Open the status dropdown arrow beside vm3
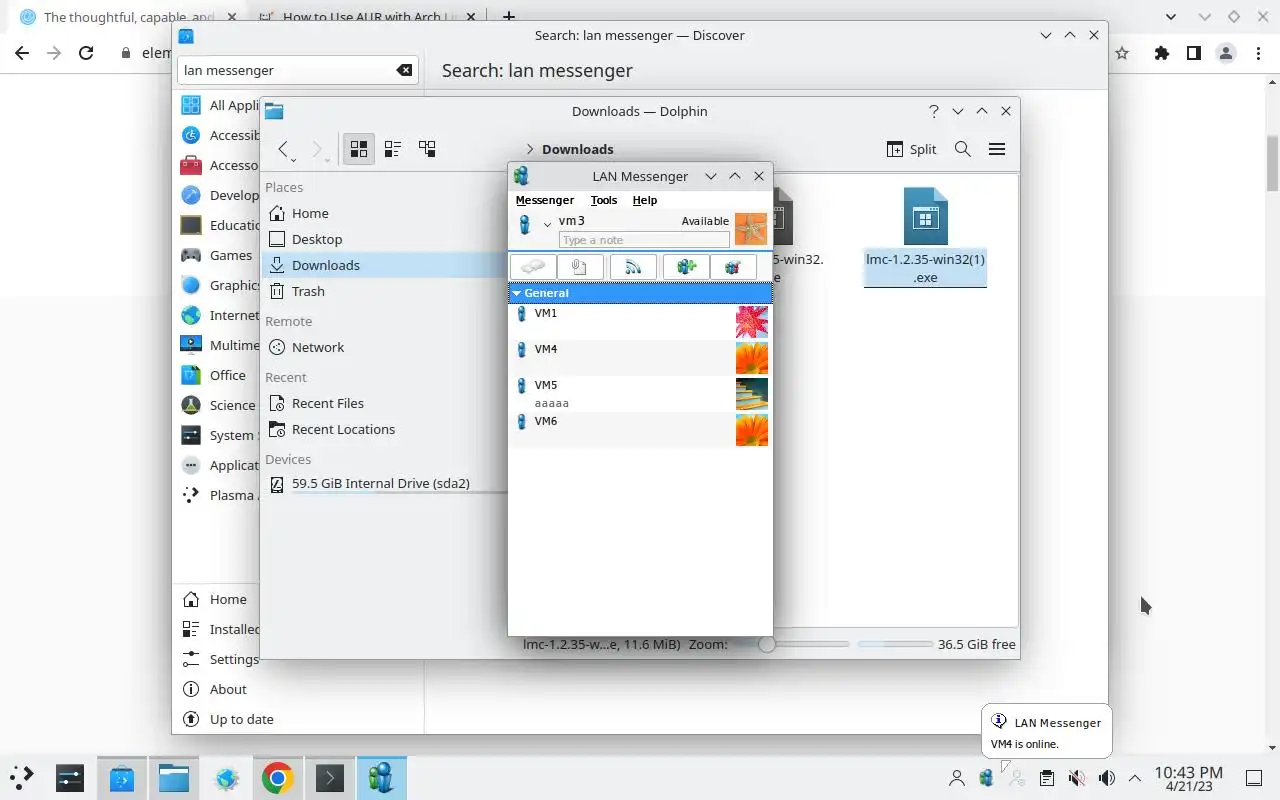 click(x=547, y=224)
